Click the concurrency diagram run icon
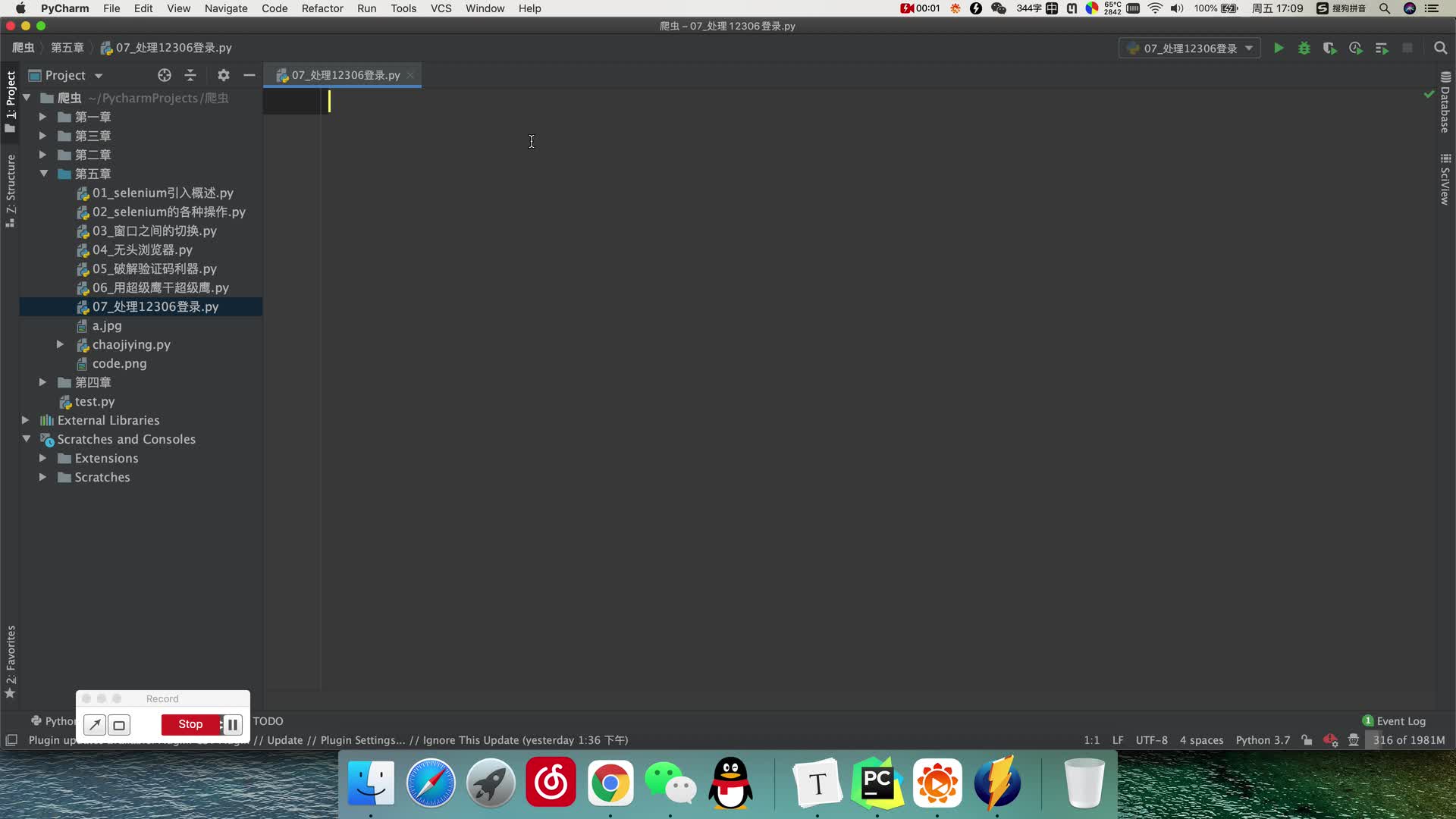The height and width of the screenshot is (819, 1456). (1382, 49)
